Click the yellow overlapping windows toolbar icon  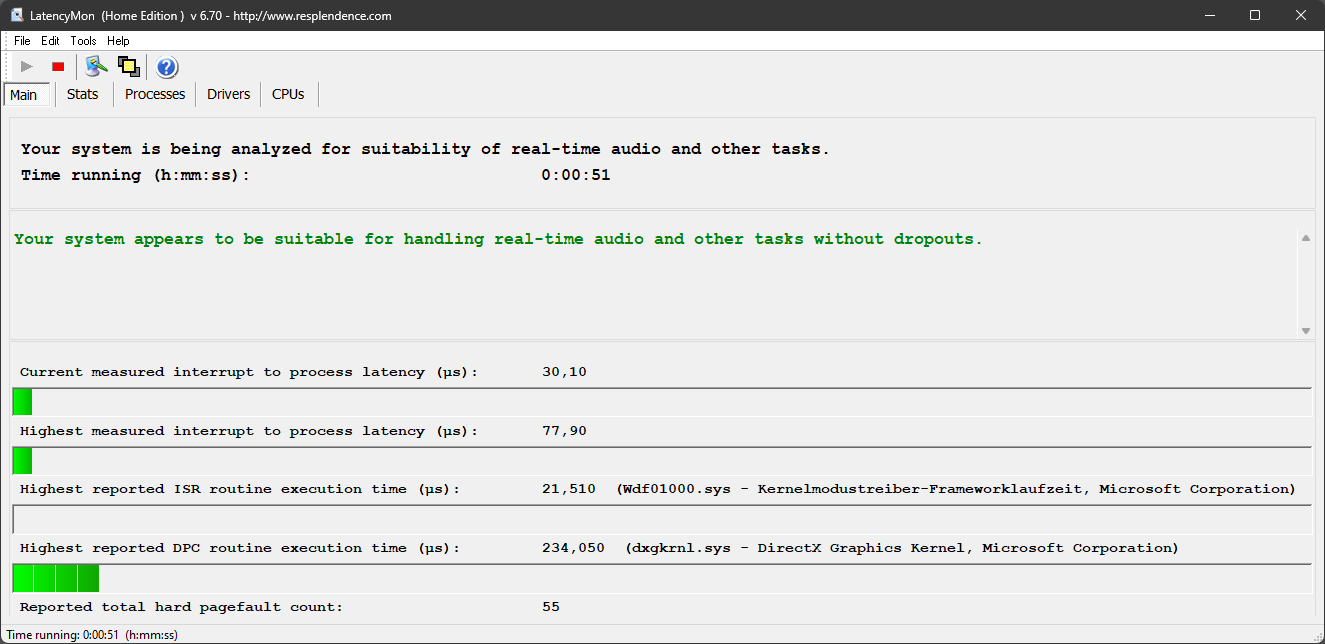click(x=128, y=67)
